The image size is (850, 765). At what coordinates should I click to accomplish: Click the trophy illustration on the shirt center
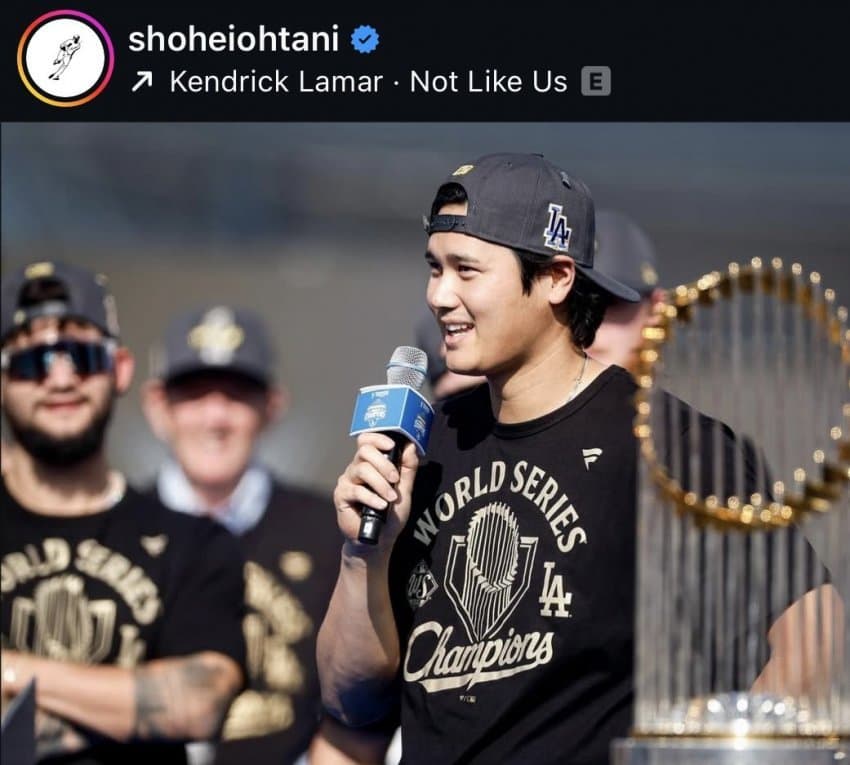click(x=491, y=570)
